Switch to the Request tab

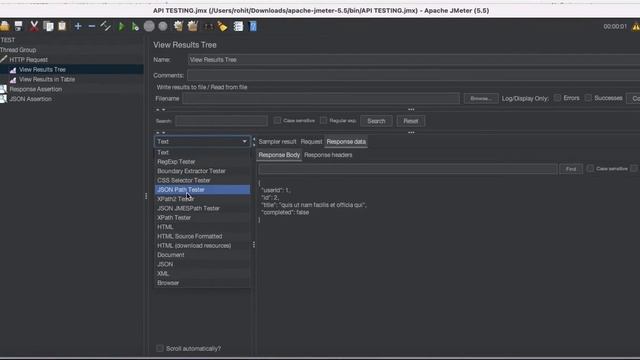[x=311, y=142]
